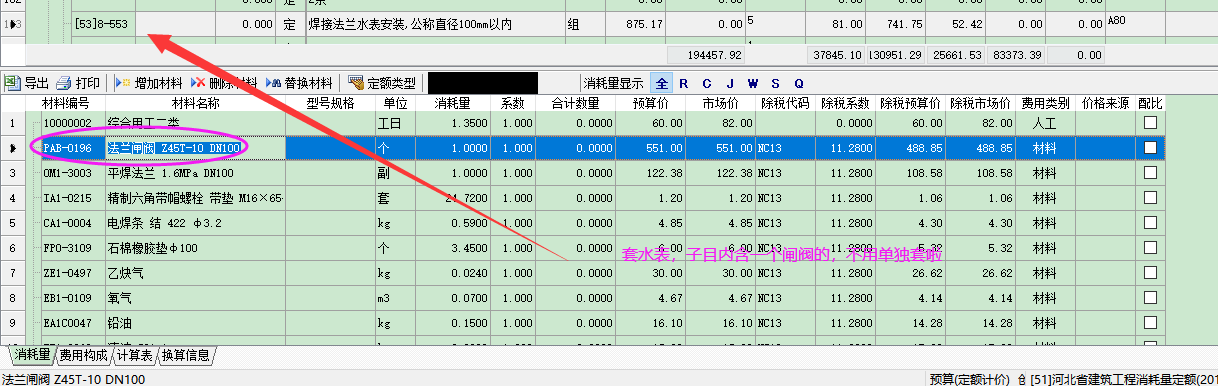Select the 全 consumption display filter
This screenshot has height=386, width=1218.
pyautogui.click(x=662, y=83)
